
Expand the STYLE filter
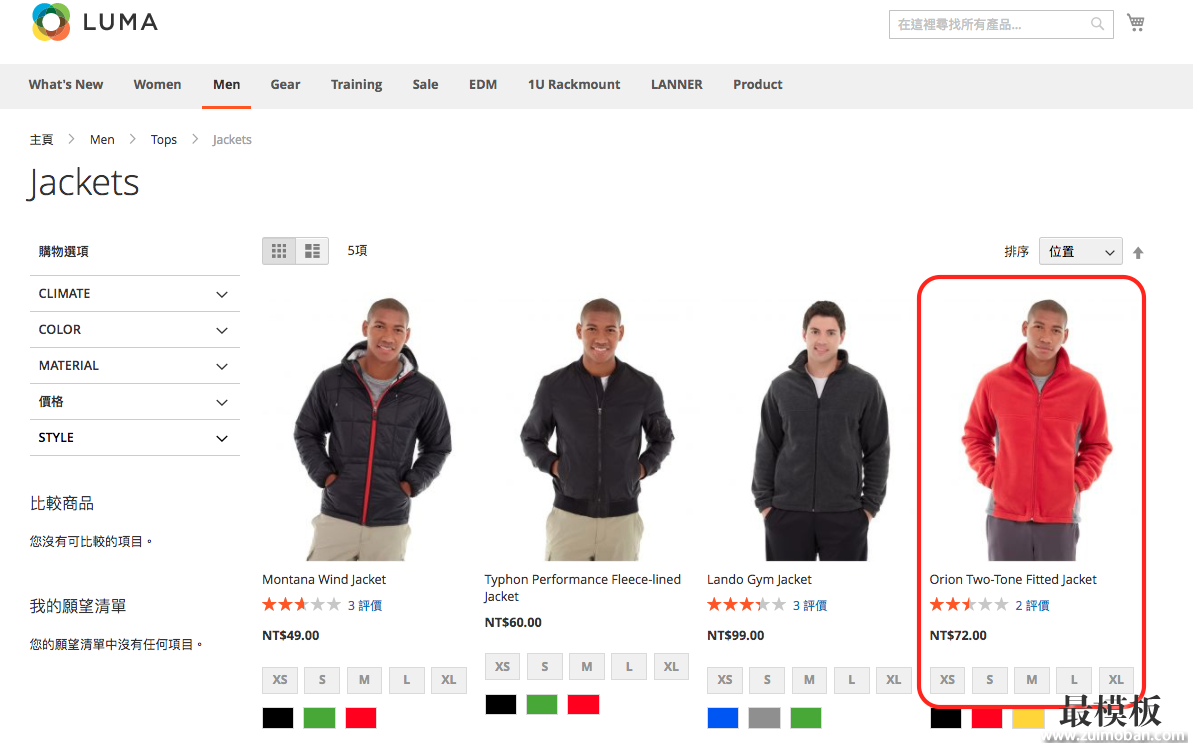point(135,438)
